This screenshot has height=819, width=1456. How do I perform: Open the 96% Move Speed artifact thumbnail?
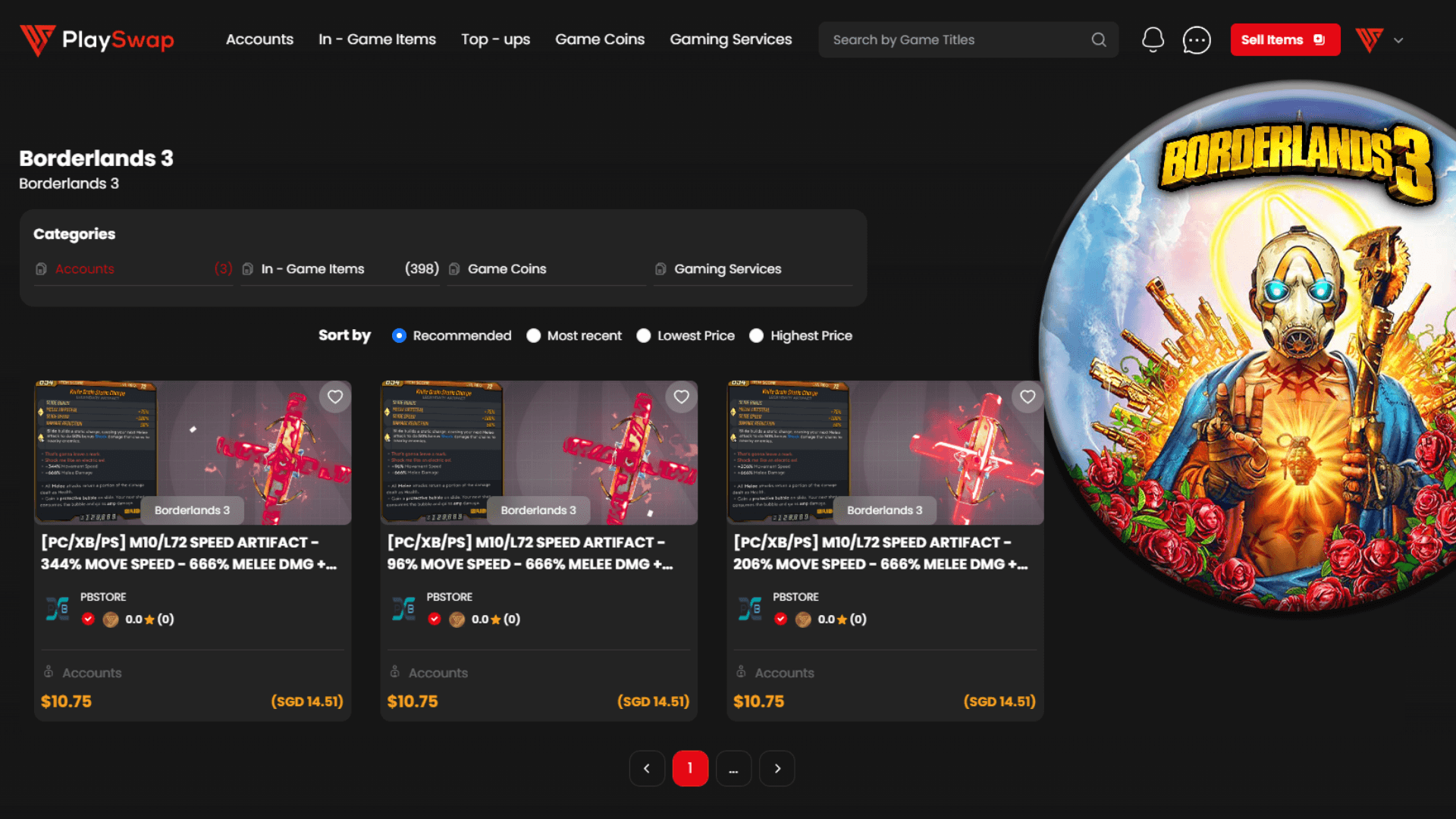(x=539, y=453)
